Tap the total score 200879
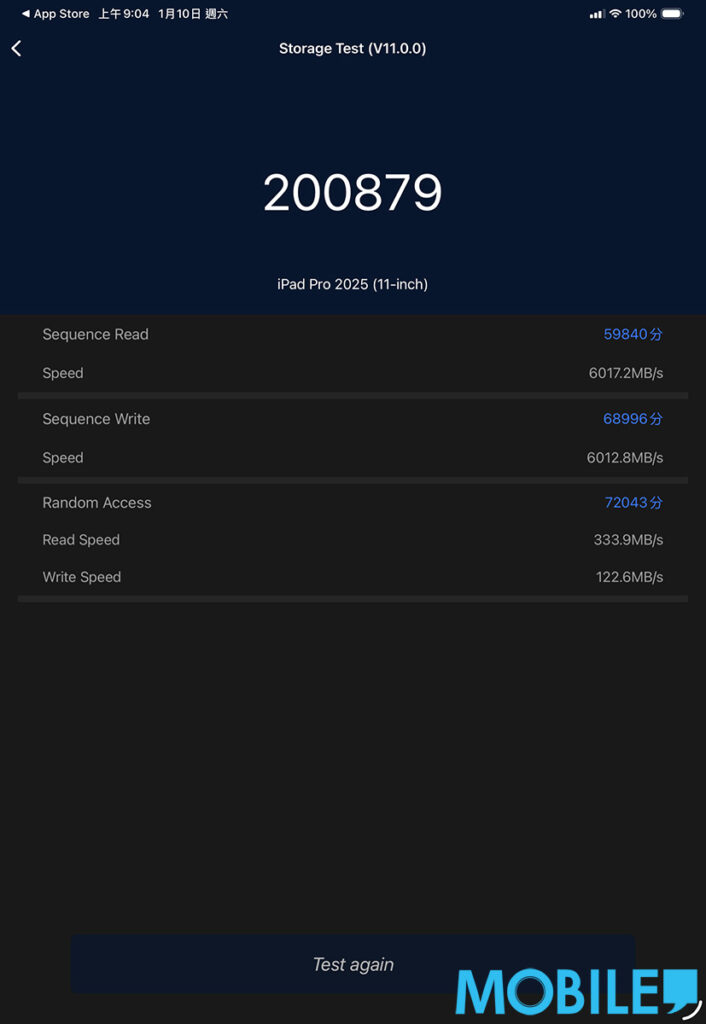This screenshot has height=1024, width=706. (x=352, y=193)
